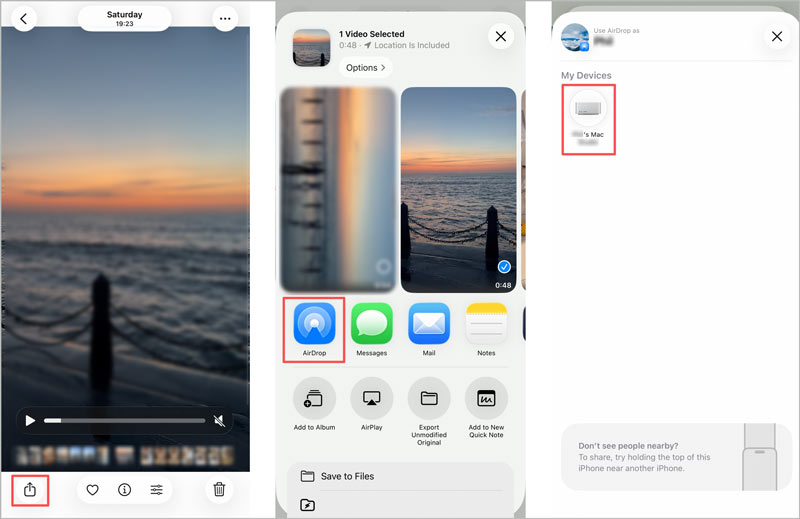Deselect the checked 0:48 sunset video
Screen dimensions: 800x519
pos(458,189)
